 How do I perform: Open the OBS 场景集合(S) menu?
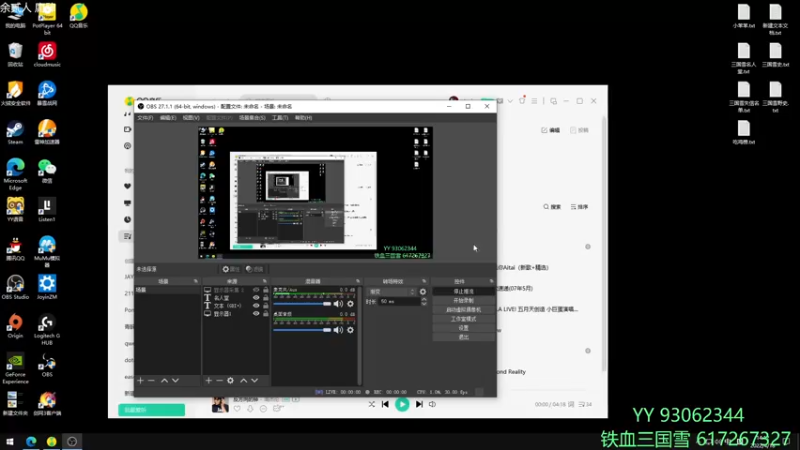253,118
